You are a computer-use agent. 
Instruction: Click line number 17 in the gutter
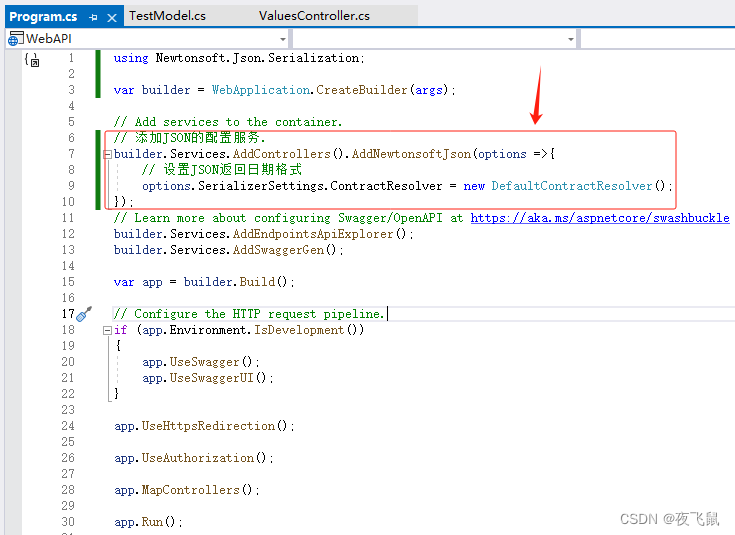(68, 314)
